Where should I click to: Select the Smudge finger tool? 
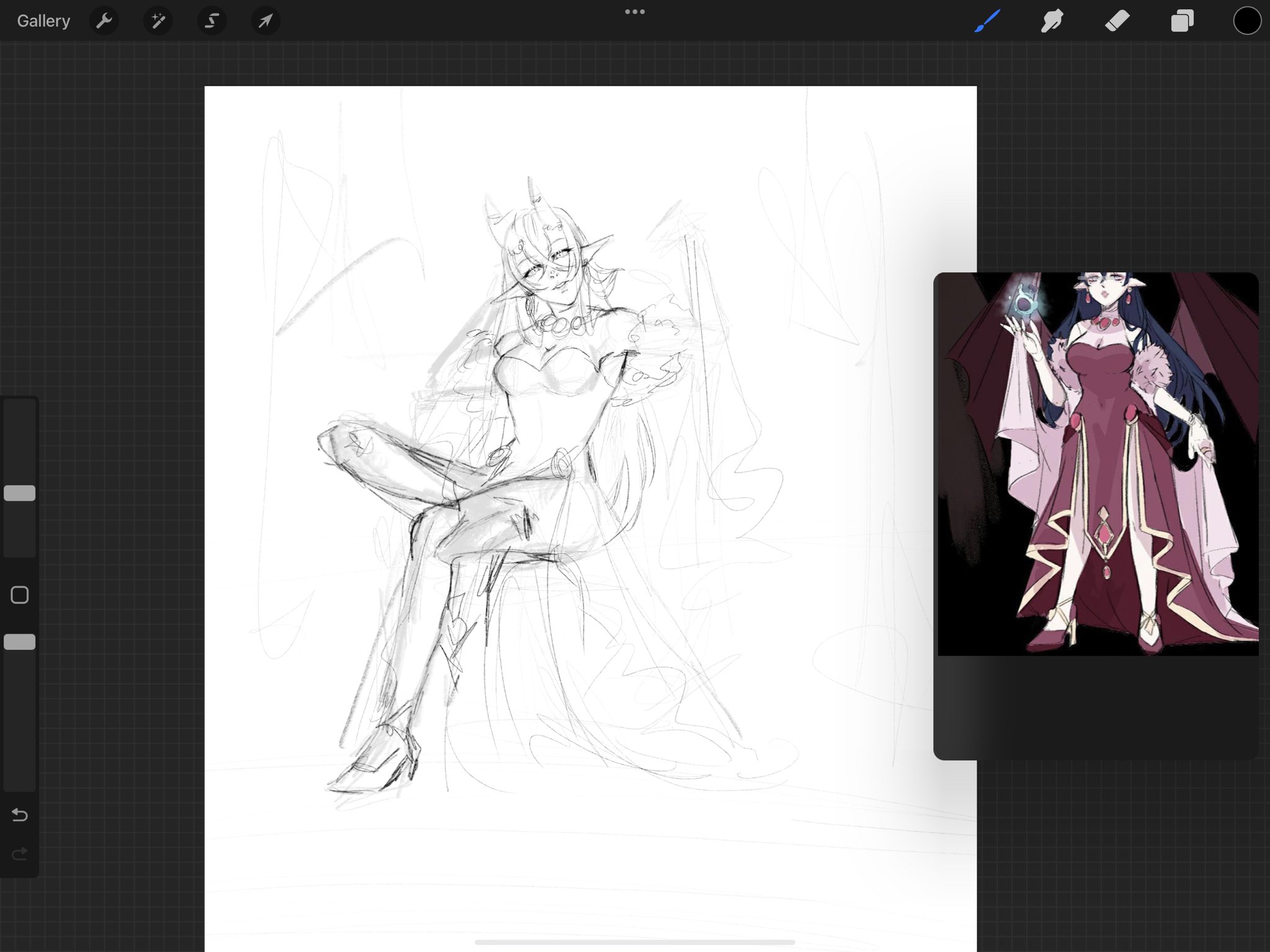click(x=1052, y=21)
